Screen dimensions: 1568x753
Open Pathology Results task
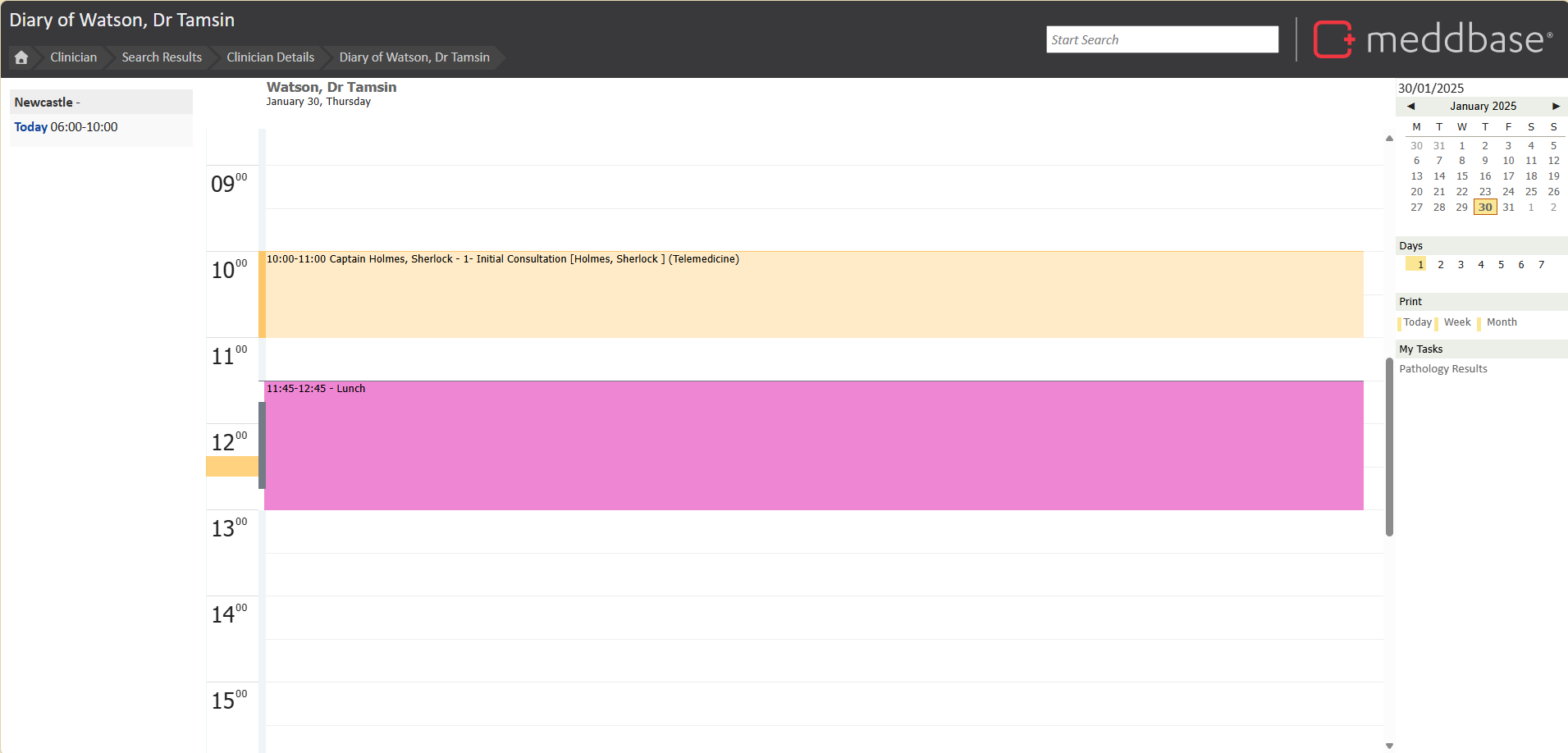pyautogui.click(x=1442, y=369)
